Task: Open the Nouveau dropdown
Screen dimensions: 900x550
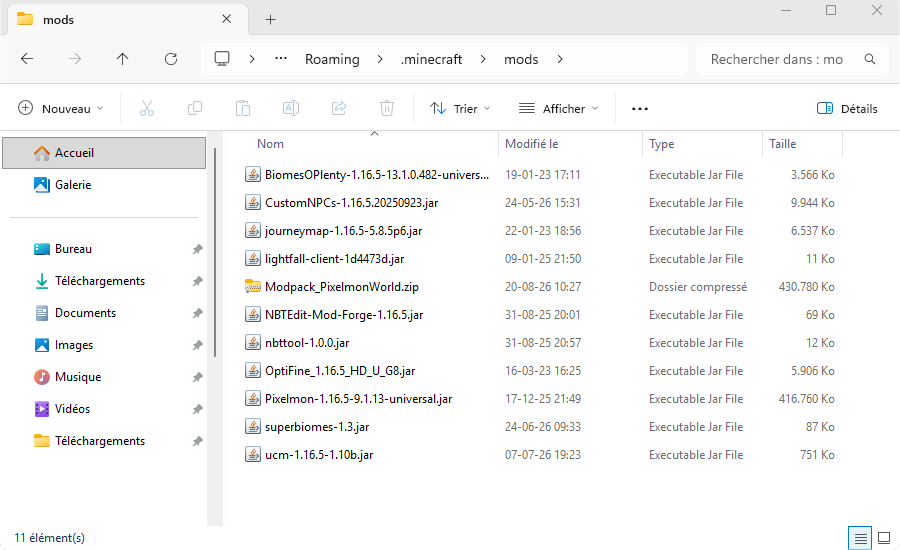Action: coord(60,109)
